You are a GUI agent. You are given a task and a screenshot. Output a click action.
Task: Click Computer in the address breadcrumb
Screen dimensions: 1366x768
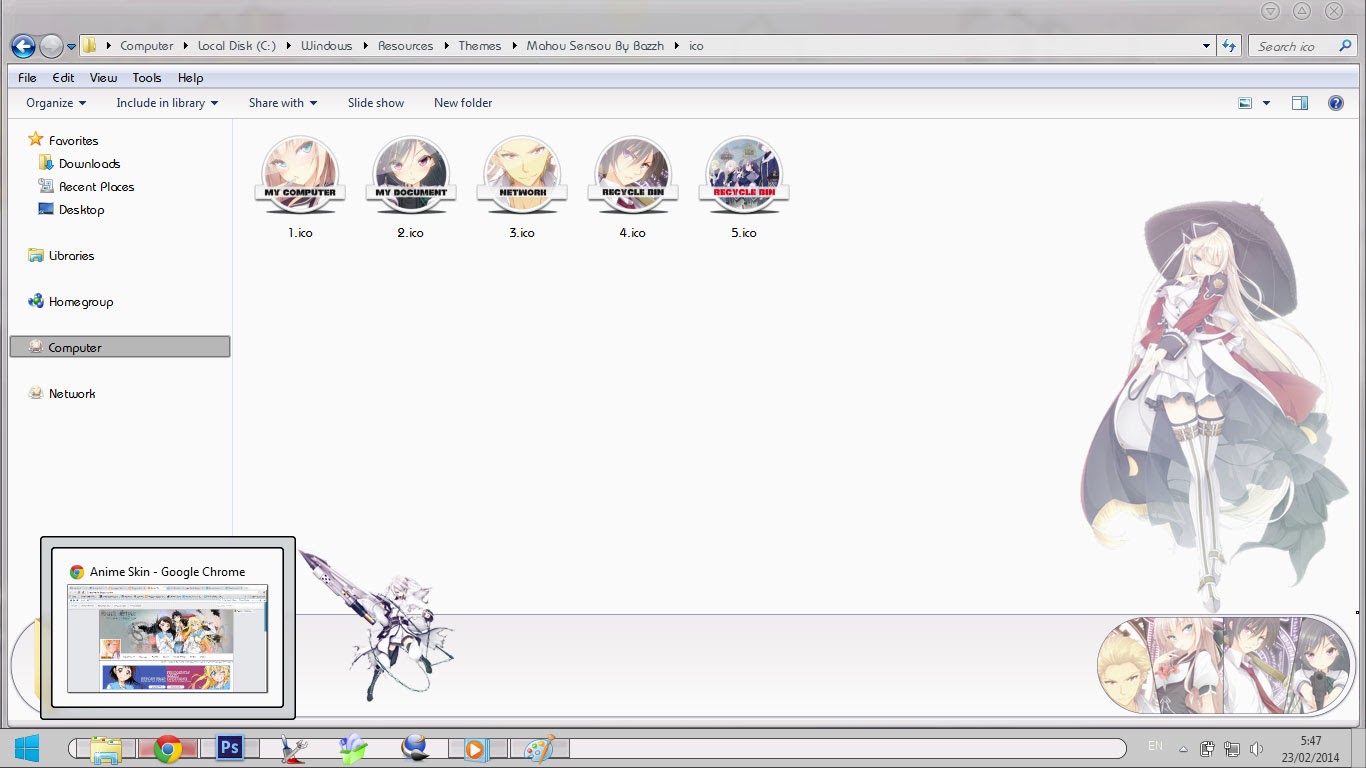(146, 46)
